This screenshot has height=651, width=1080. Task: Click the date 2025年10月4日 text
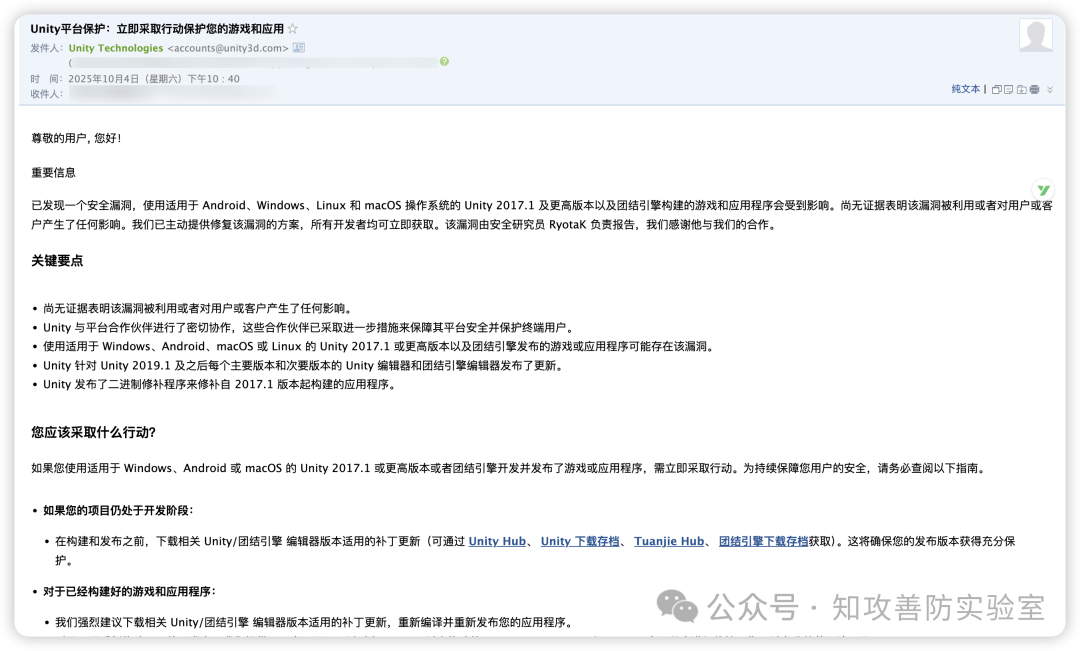(x=103, y=79)
